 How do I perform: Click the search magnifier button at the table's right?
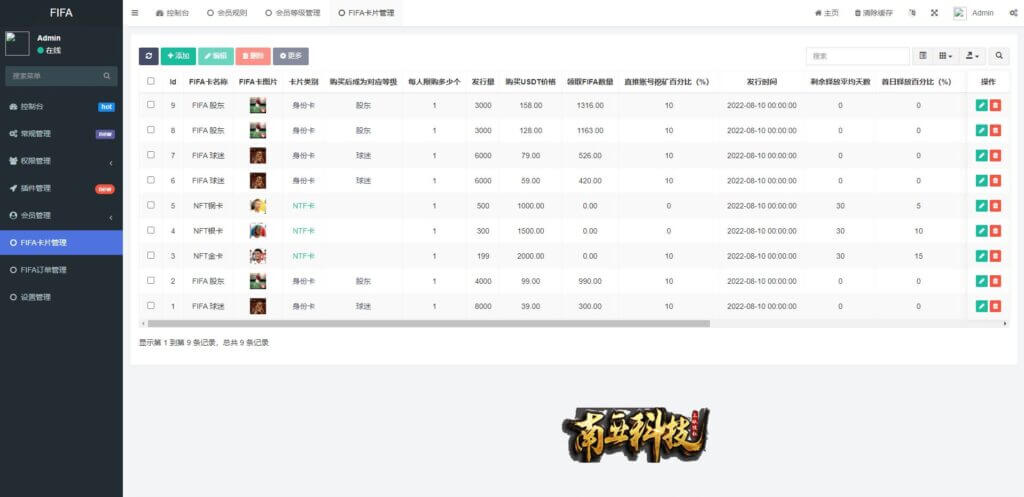coord(999,56)
